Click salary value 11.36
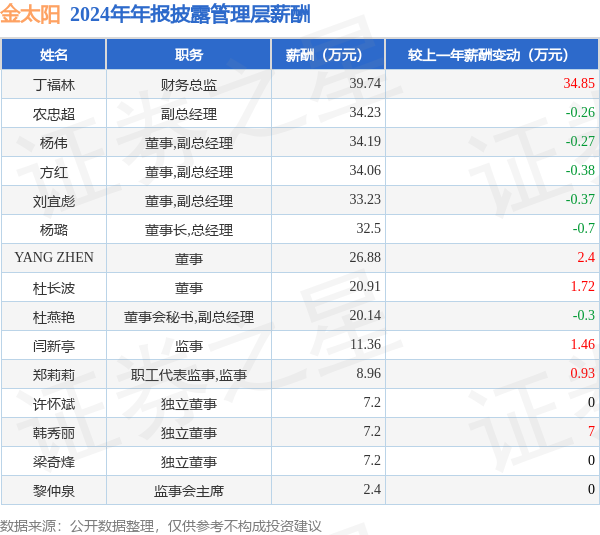Image resolution: width=600 pixels, height=535 pixels. (x=365, y=344)
